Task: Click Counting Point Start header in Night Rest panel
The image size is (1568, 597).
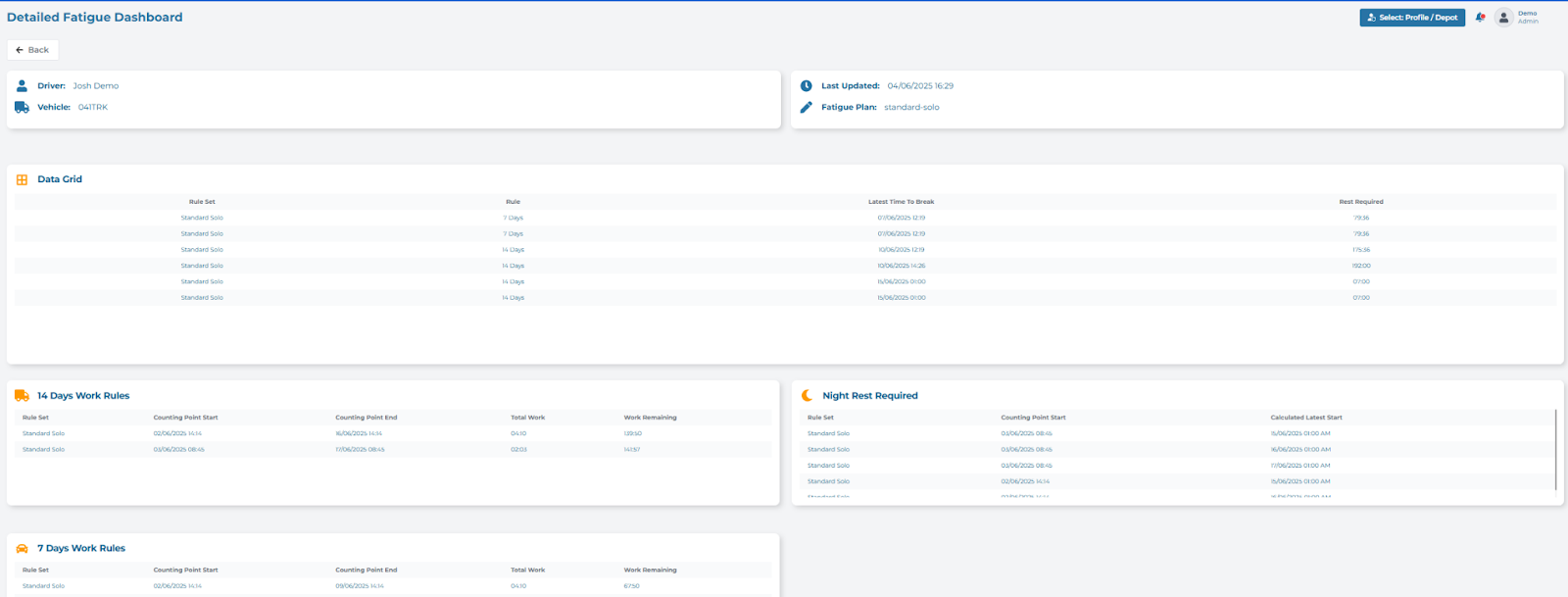Action: tap(1033, 418)
